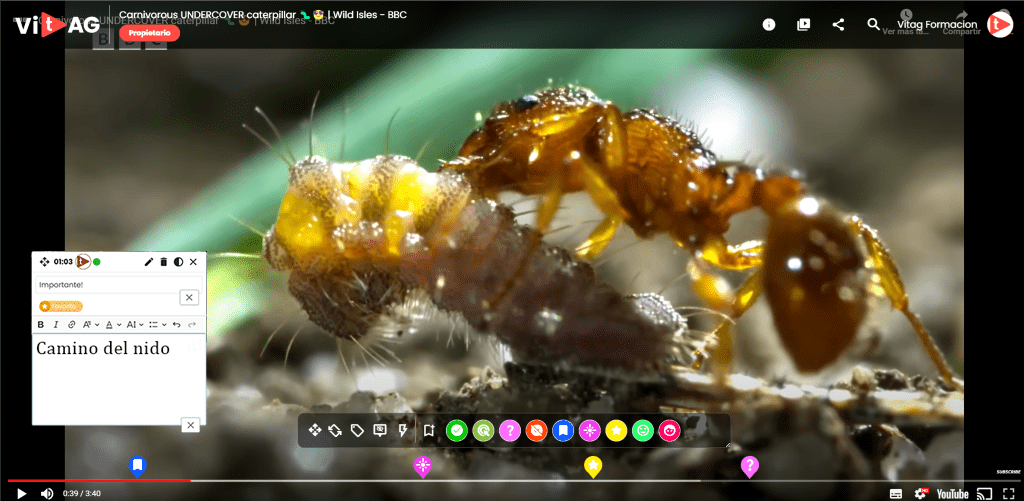Image resolution: width=1024 pixels, height=501 pixels.
Task: Click the add bookmark icon in toolbar
Action: point(428,430)
